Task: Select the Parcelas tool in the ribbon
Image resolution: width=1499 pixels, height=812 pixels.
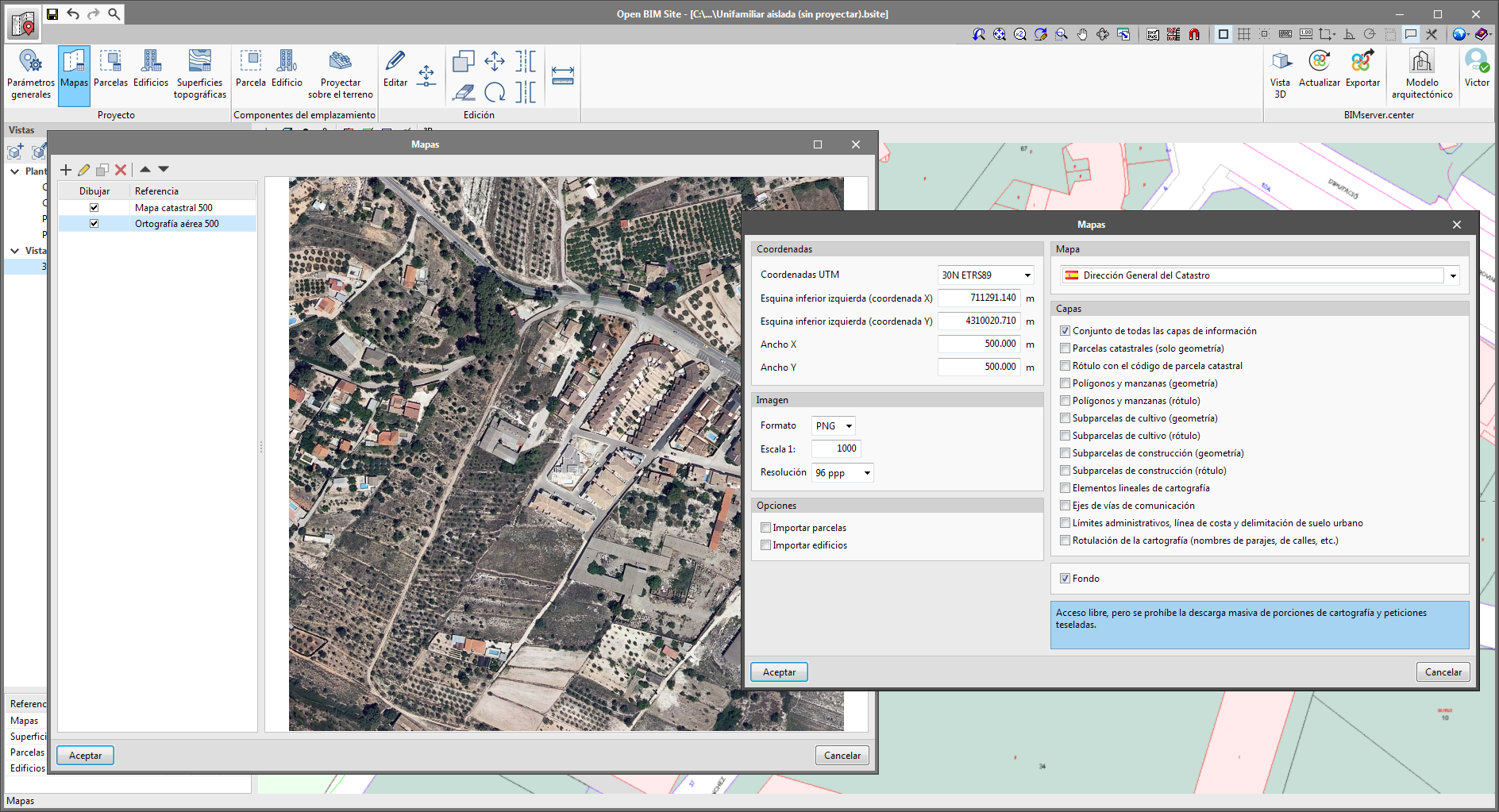Action: [x=110, y=70]
